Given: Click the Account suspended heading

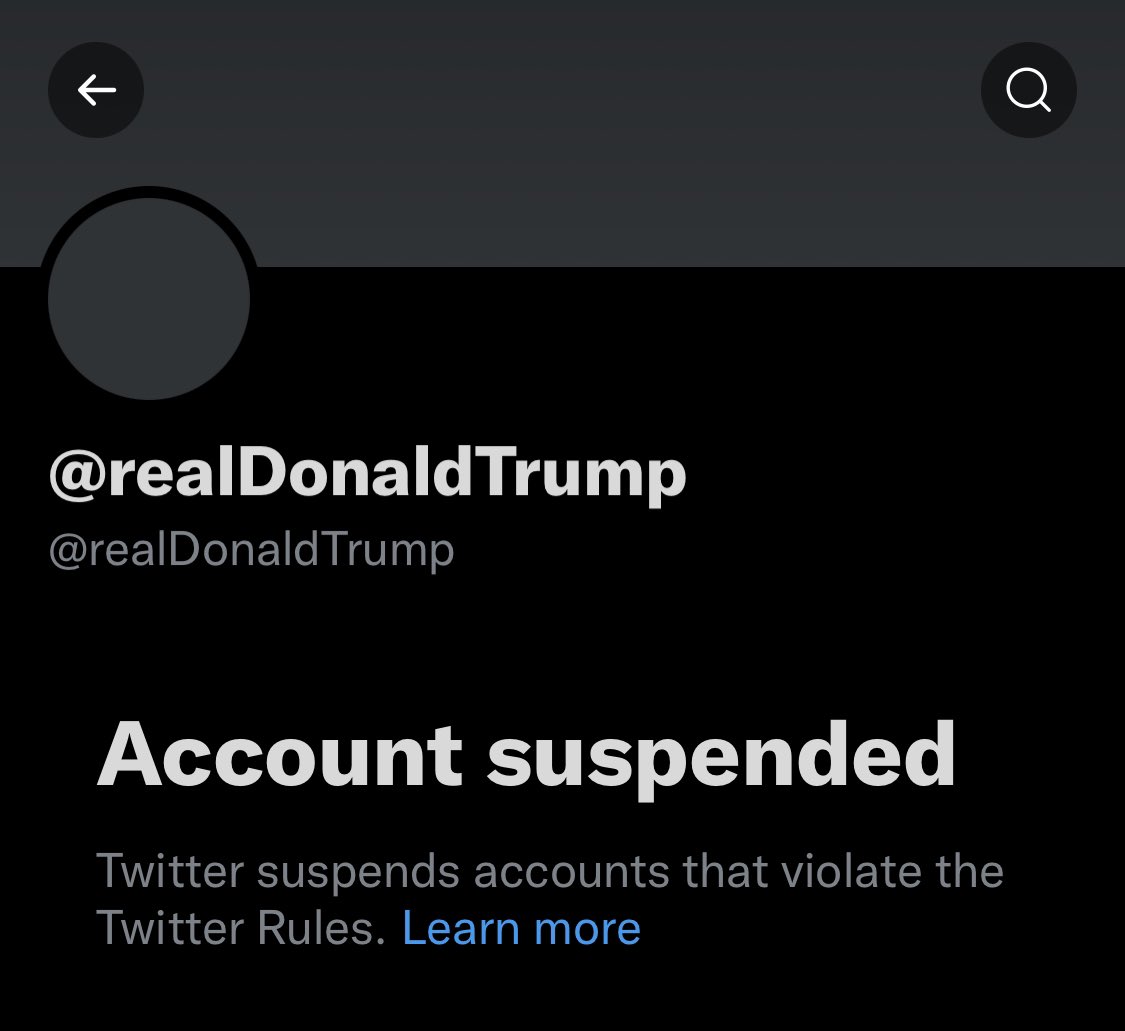Looking at the screenshot, I should click(526, 757).
